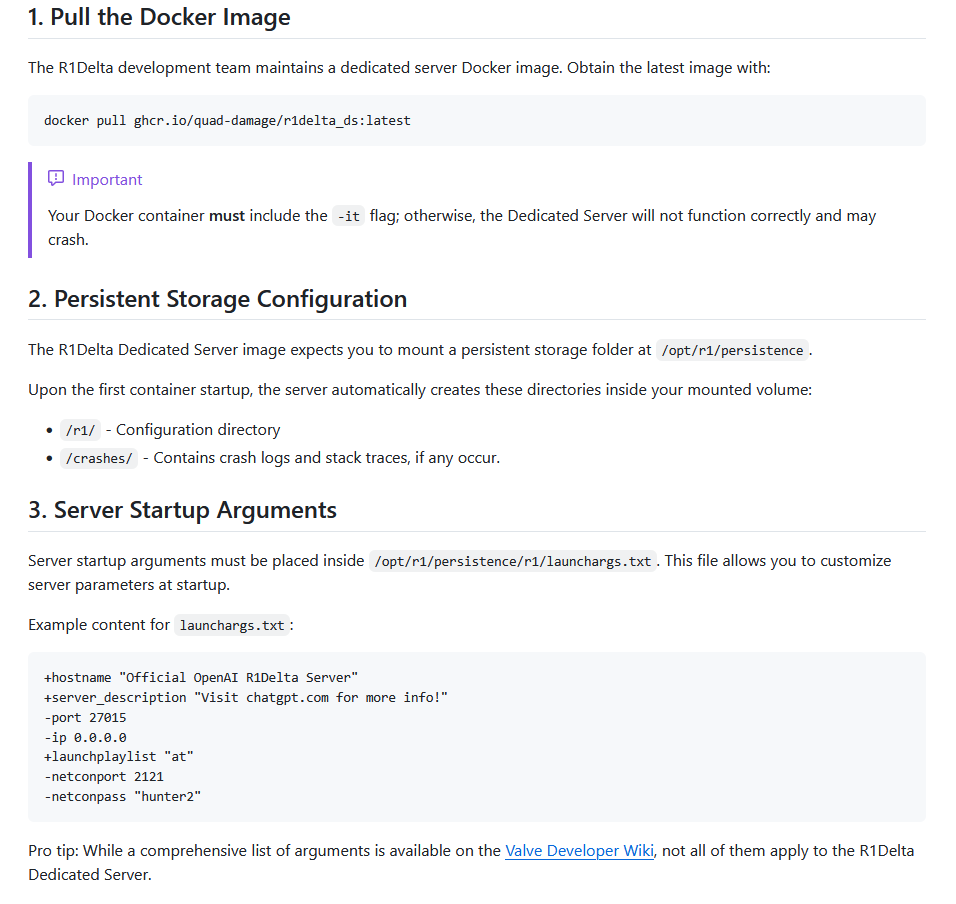Click the +server_description line in the code block
956x904 pixels.
pyautogui.click(x=245, y=697)
